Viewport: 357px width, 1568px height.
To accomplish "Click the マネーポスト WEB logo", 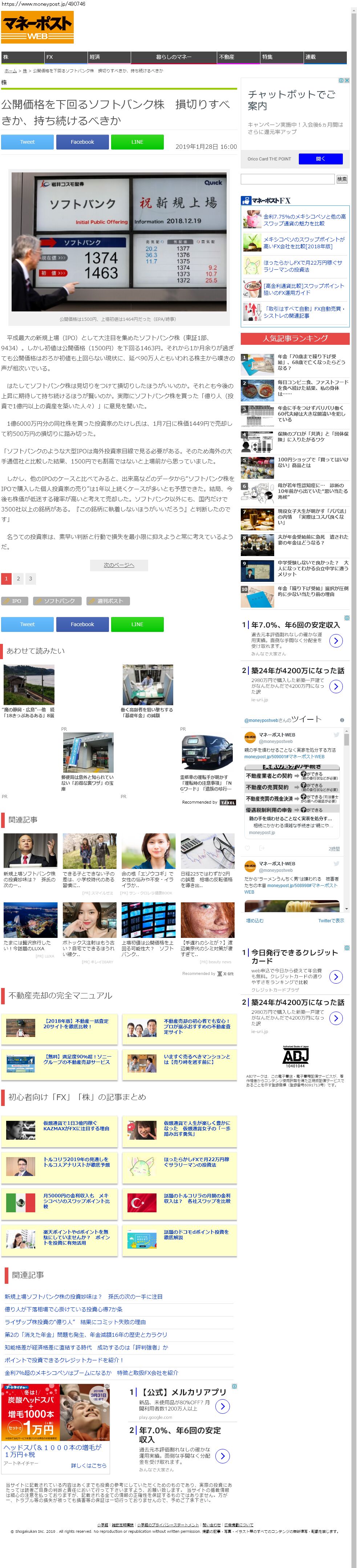I will 37,28.
